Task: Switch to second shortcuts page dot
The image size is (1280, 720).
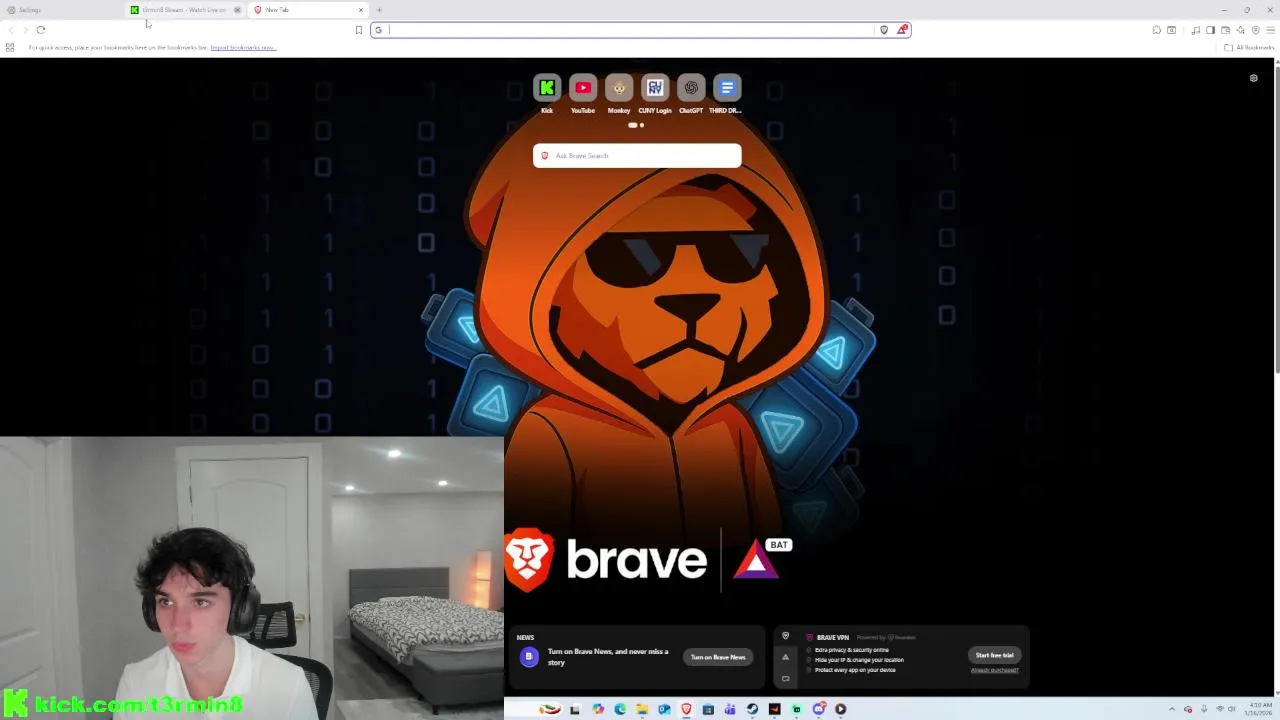Action: coord(642,125)
